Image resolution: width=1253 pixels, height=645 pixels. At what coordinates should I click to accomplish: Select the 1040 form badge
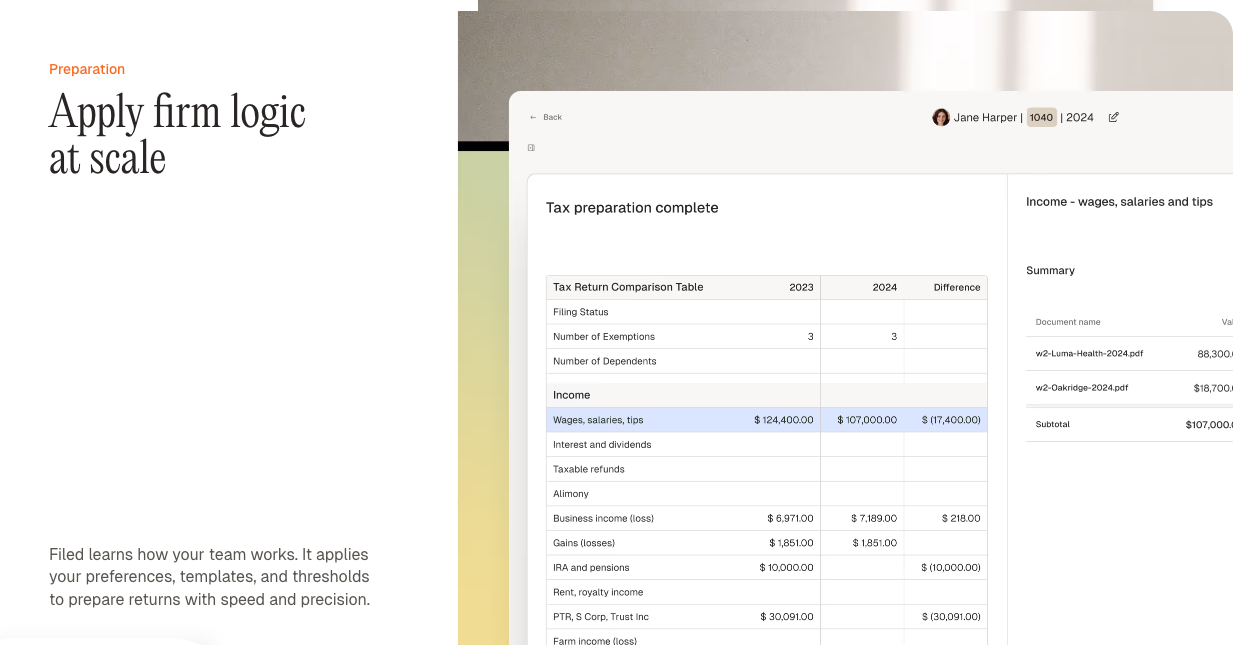point(1042,117)
